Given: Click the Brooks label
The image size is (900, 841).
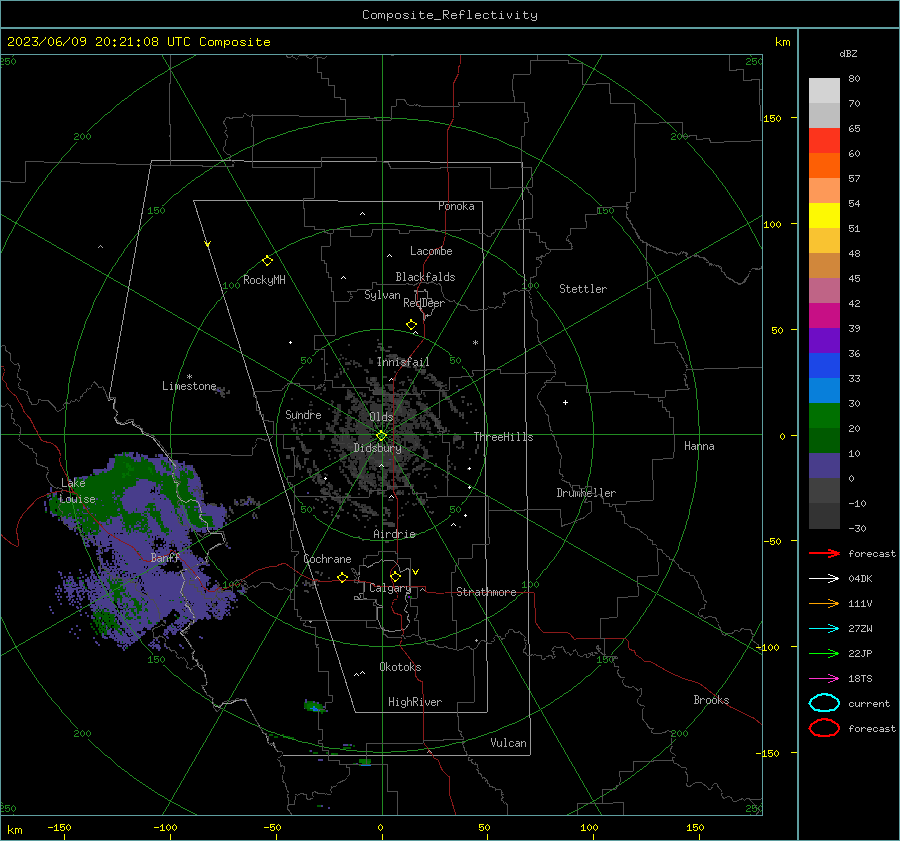Looking at the screenshot, I should coord(711,700).
